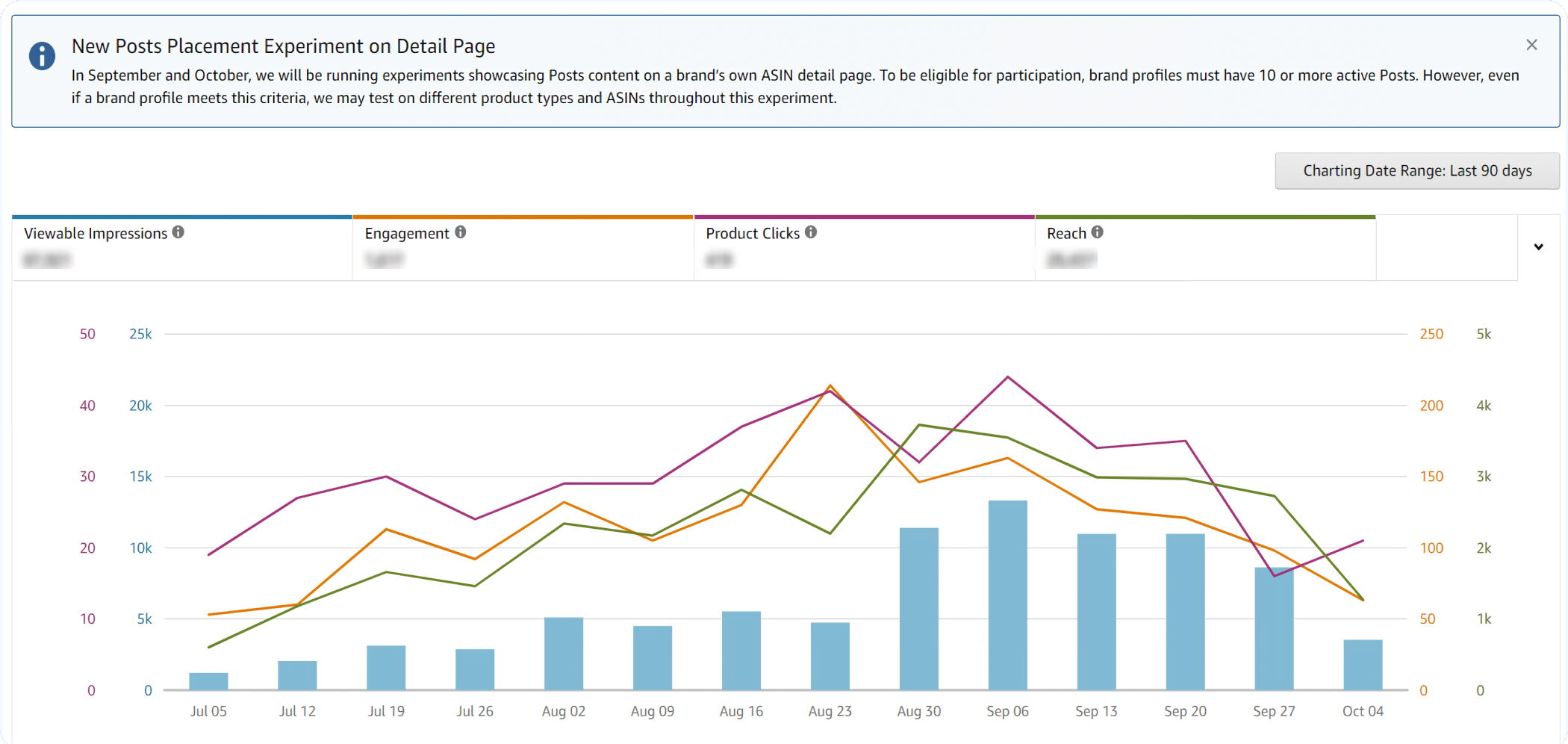Click the Aug 16 impressions bar
Screen dimensions: 1568x744
click(741, 651)
